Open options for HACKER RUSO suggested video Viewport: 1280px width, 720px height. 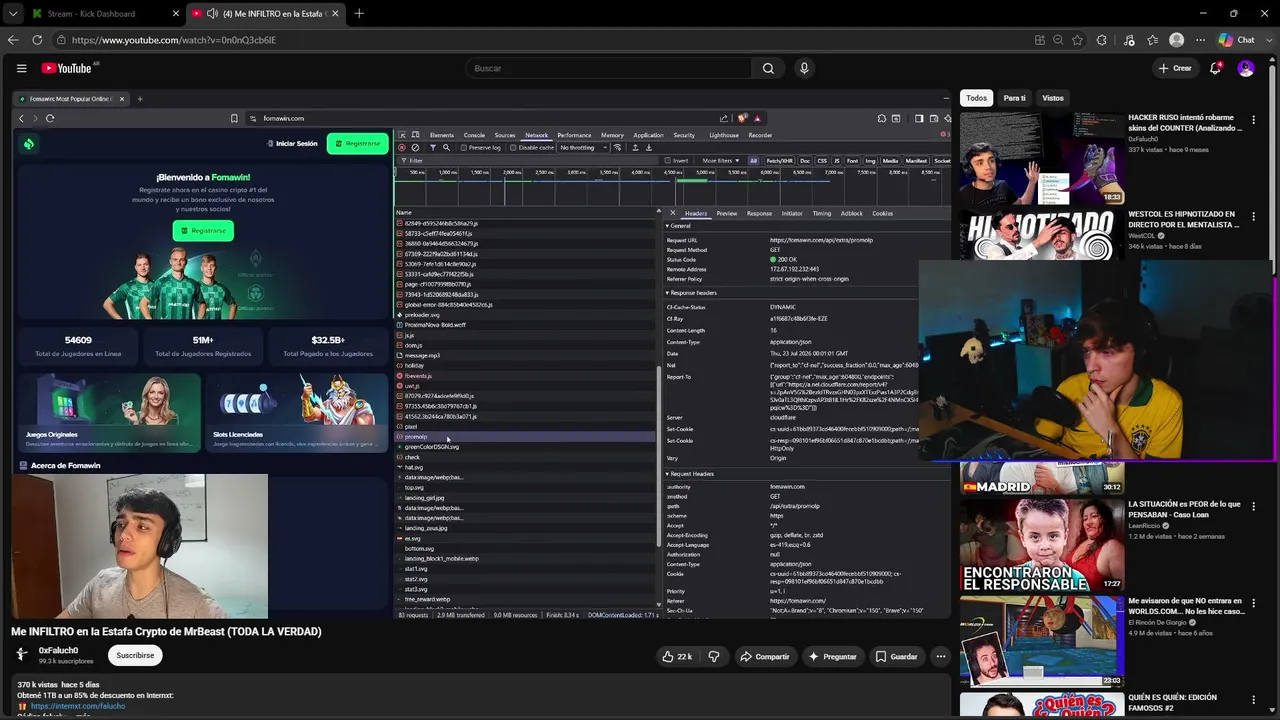coord(1254,119)
